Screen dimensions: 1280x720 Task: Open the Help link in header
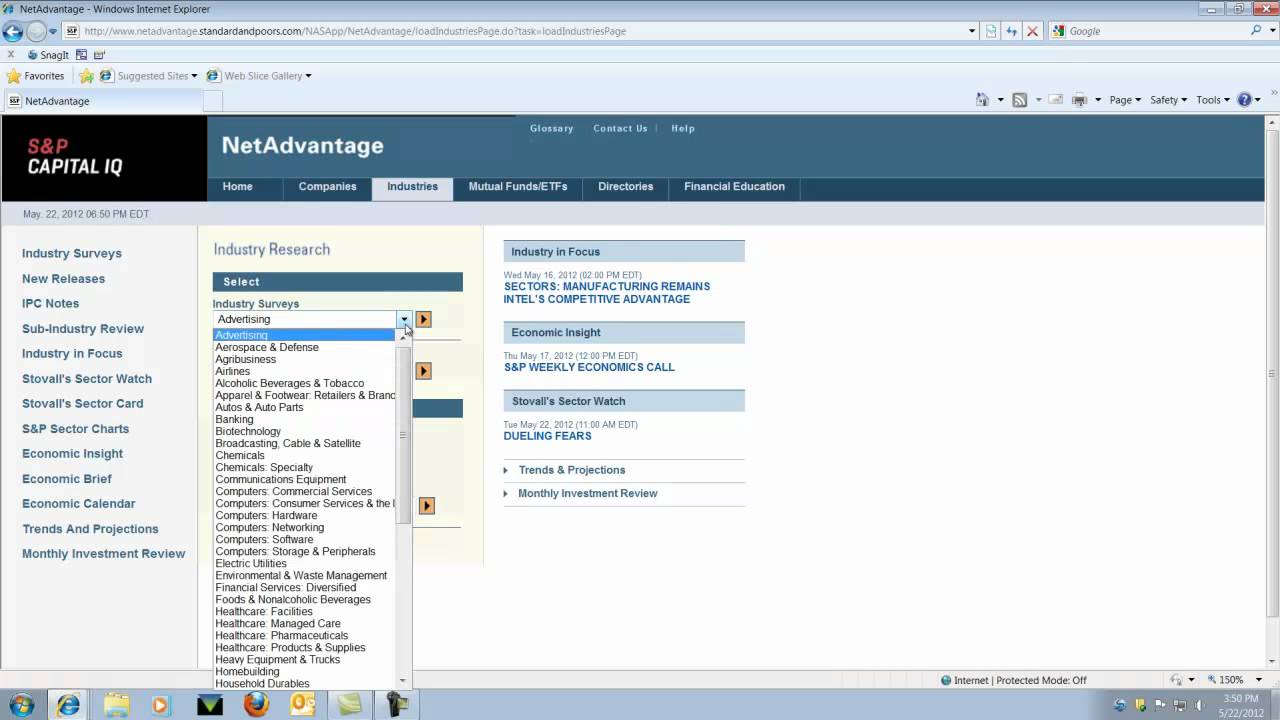[x=683, y=129]
